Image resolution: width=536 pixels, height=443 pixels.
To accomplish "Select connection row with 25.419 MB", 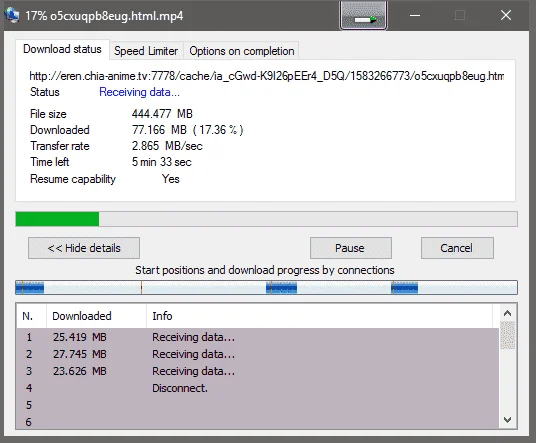I will [258, 337].
